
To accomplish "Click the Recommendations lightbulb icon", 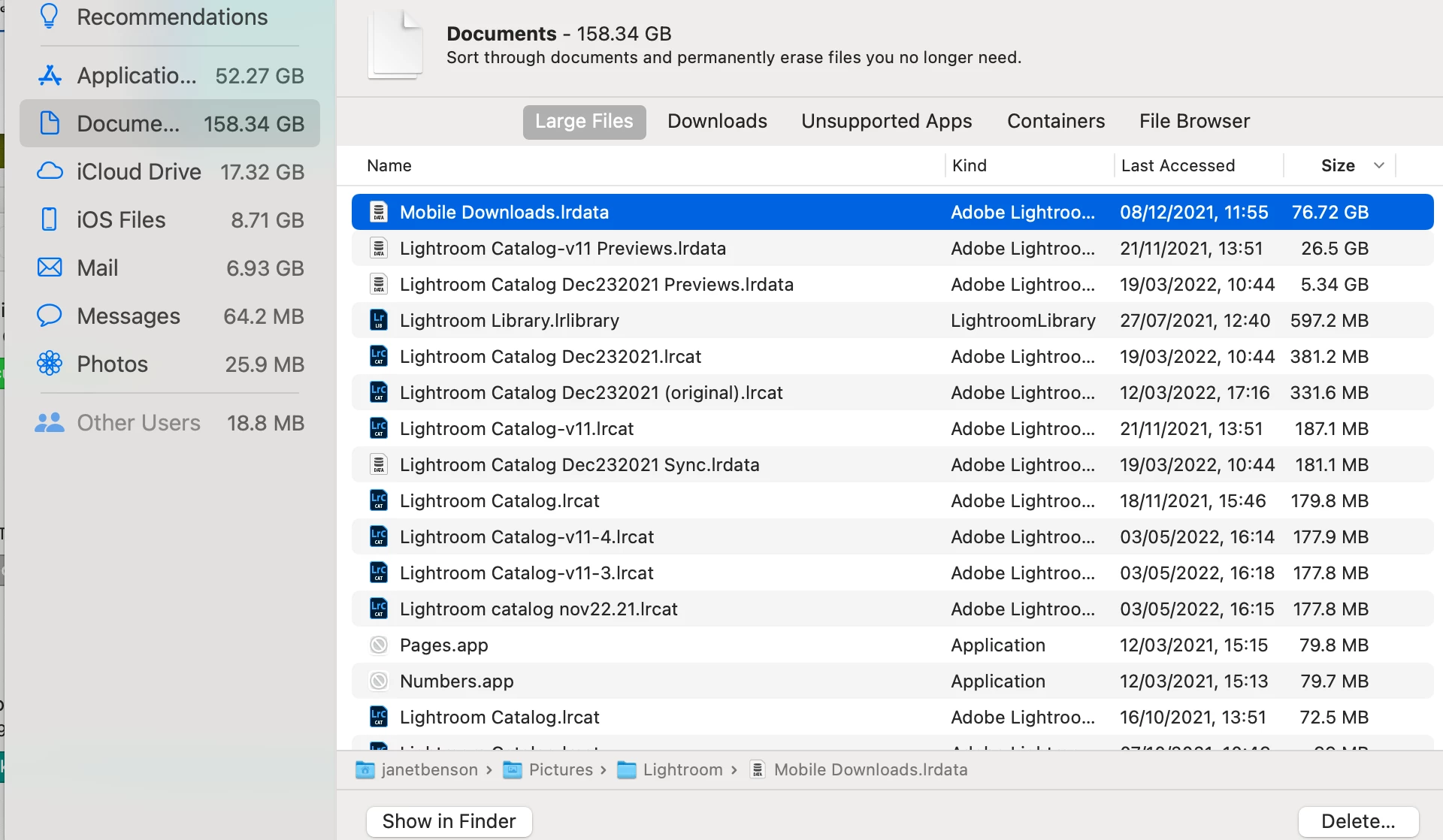I will coord(50,16).
